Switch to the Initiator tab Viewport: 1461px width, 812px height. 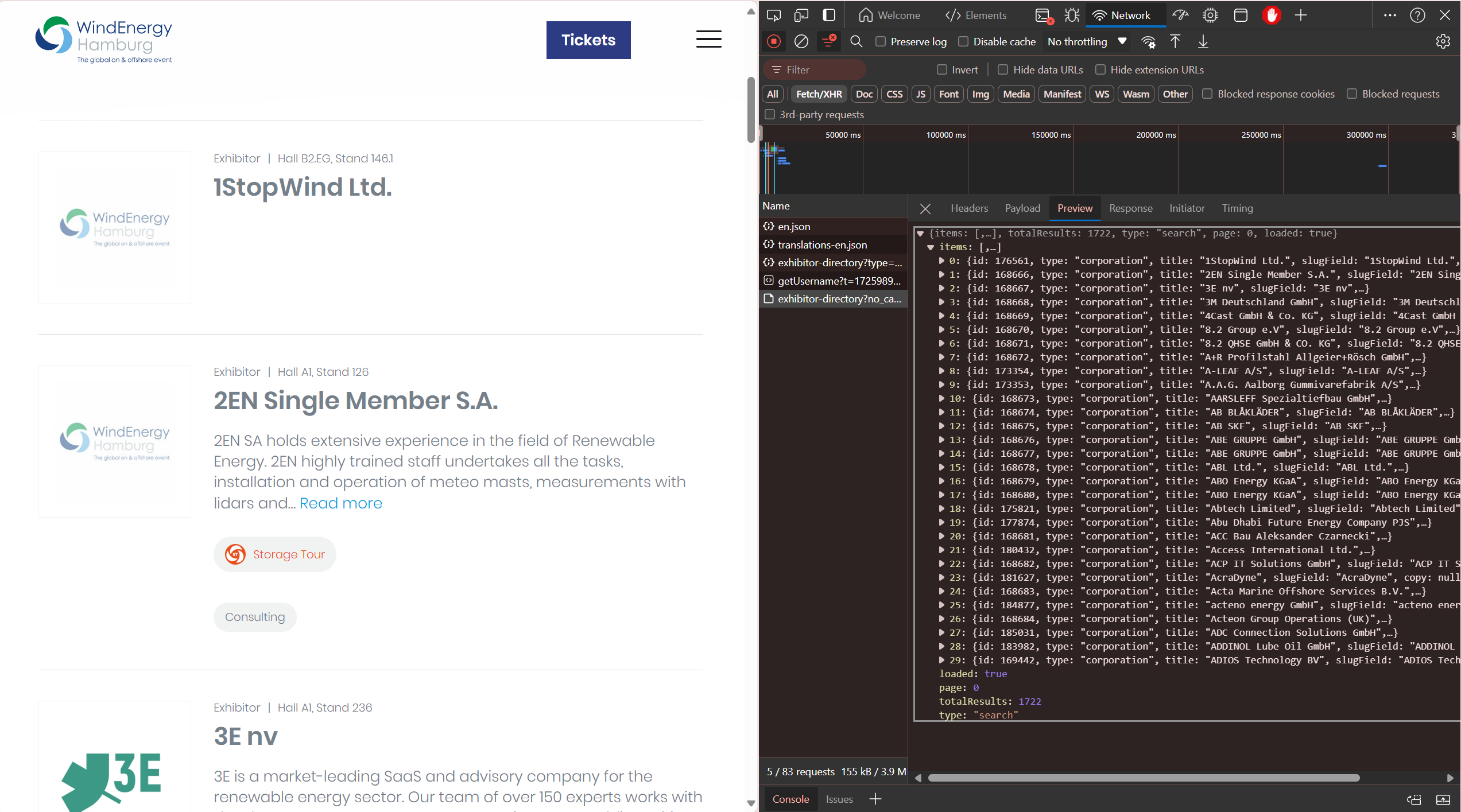click(x=1187, y=208)
